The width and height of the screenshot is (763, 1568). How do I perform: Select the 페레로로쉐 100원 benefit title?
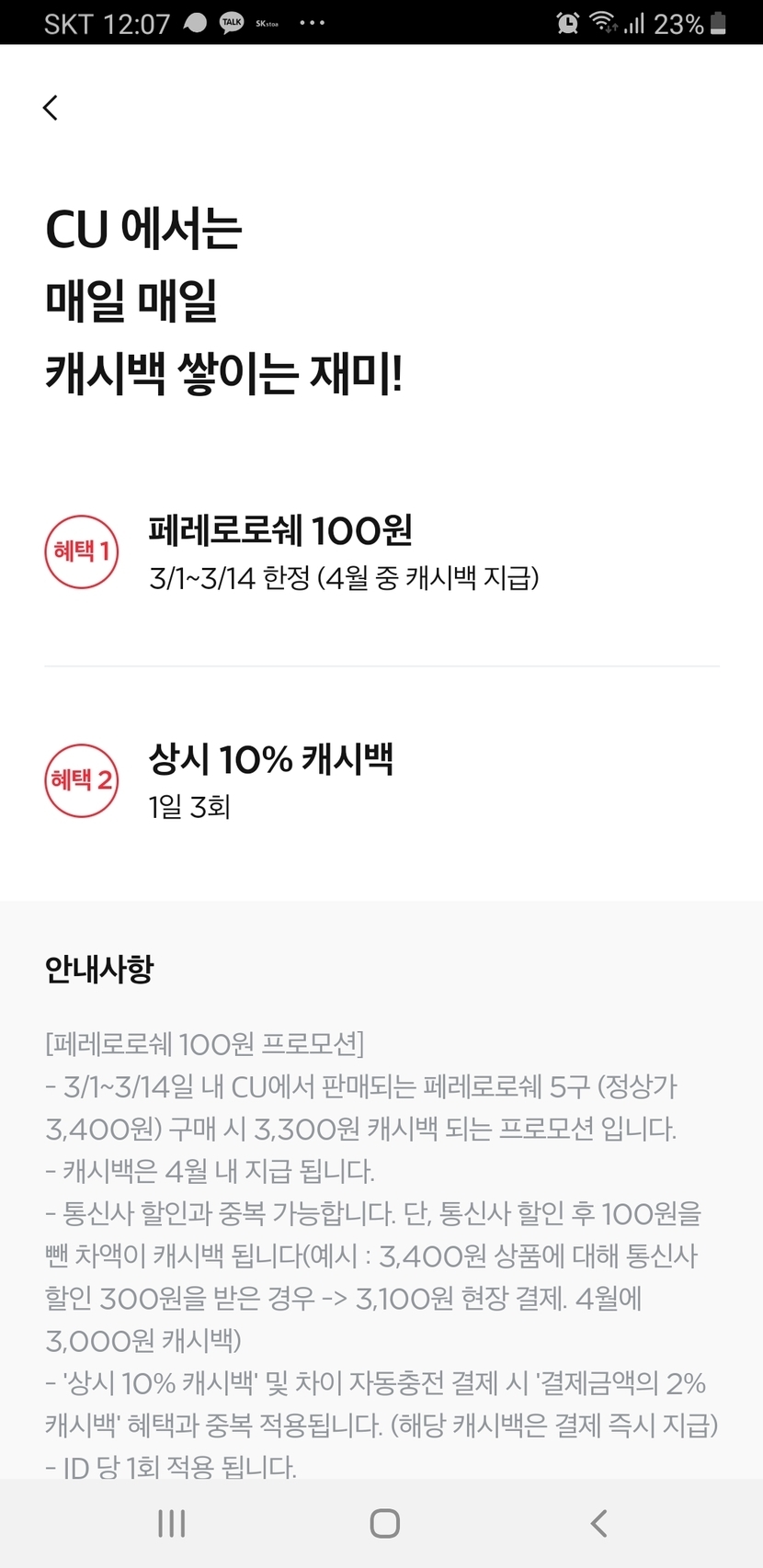pyautogui.click(x=280, y=530)
